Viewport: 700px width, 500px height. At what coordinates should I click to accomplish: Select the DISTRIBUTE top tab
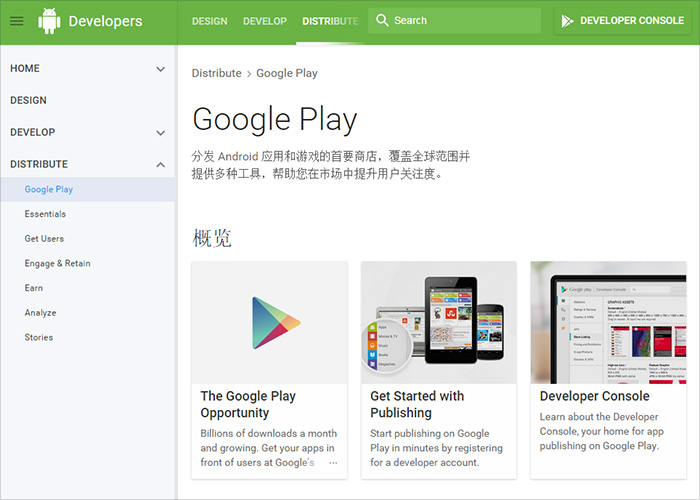[330, 21]
